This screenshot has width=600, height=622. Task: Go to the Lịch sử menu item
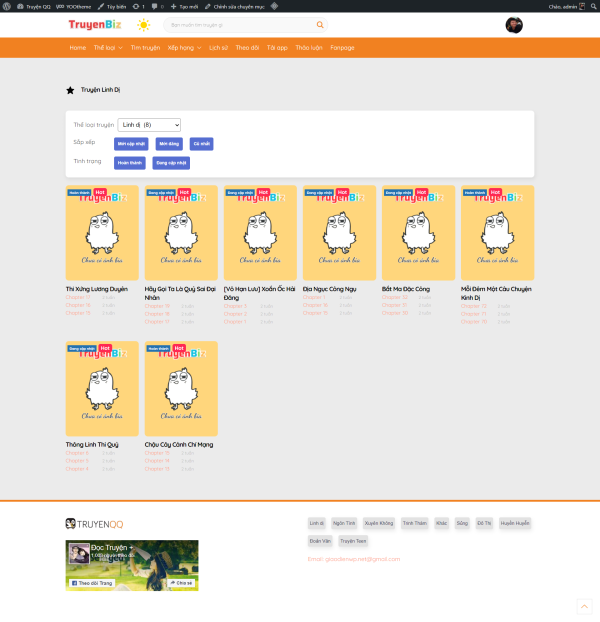coord(218,47)
